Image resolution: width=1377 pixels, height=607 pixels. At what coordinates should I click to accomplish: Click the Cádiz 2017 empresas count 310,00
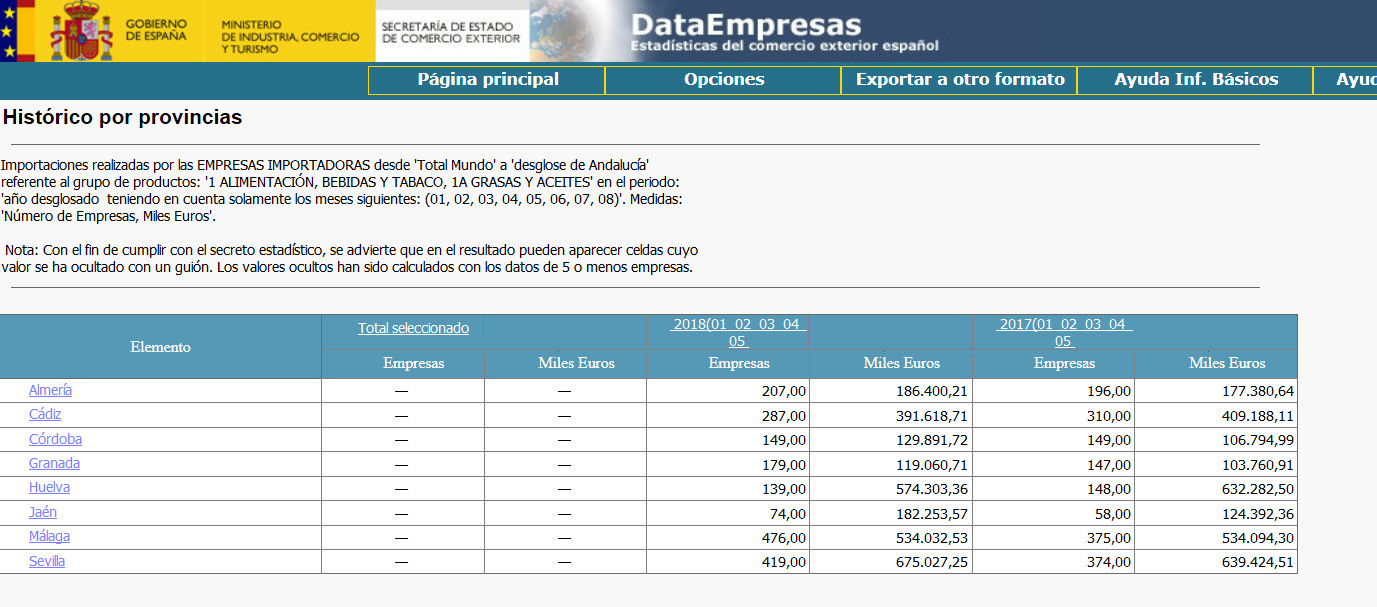click(1109, 415)
